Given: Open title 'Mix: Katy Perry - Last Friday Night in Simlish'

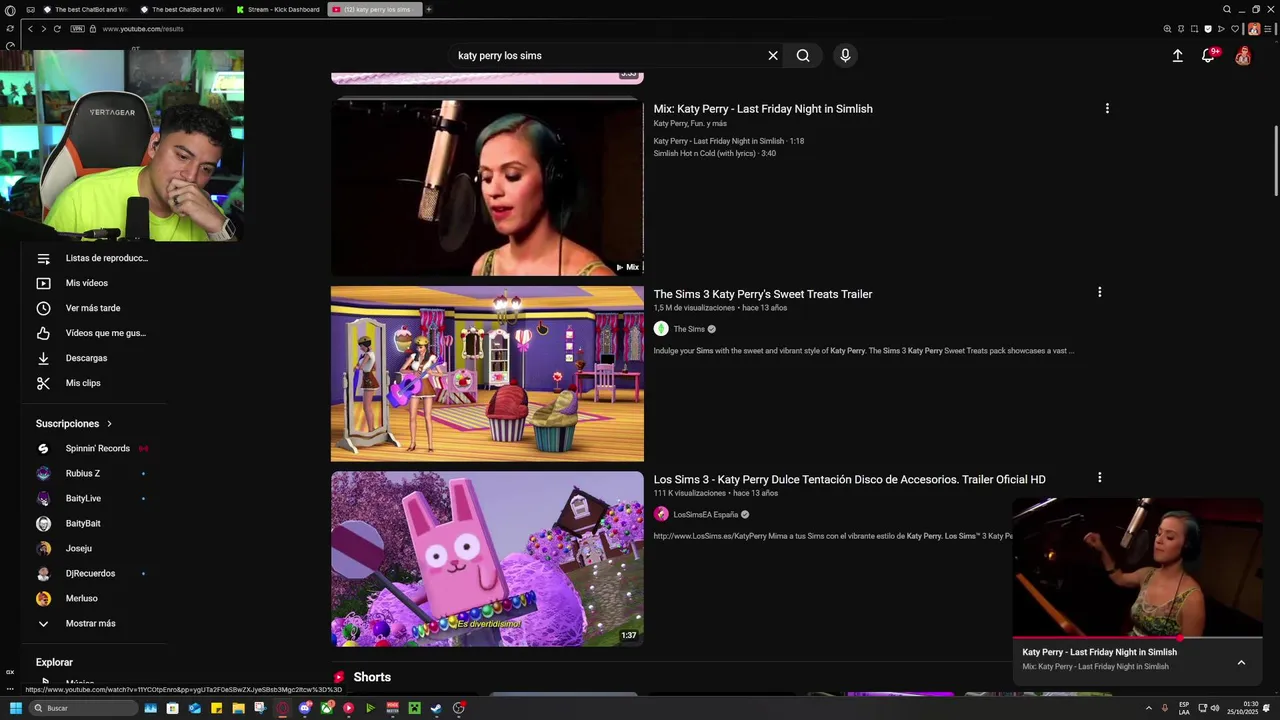Looking at the screenshot, I should coord(763,109).
